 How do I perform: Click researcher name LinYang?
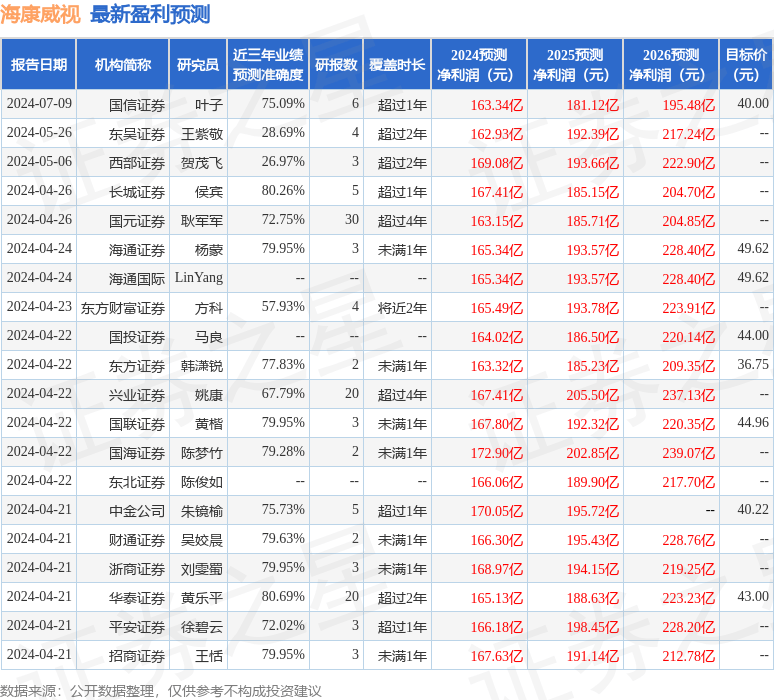pyautogui.click(x=199, y=277)
